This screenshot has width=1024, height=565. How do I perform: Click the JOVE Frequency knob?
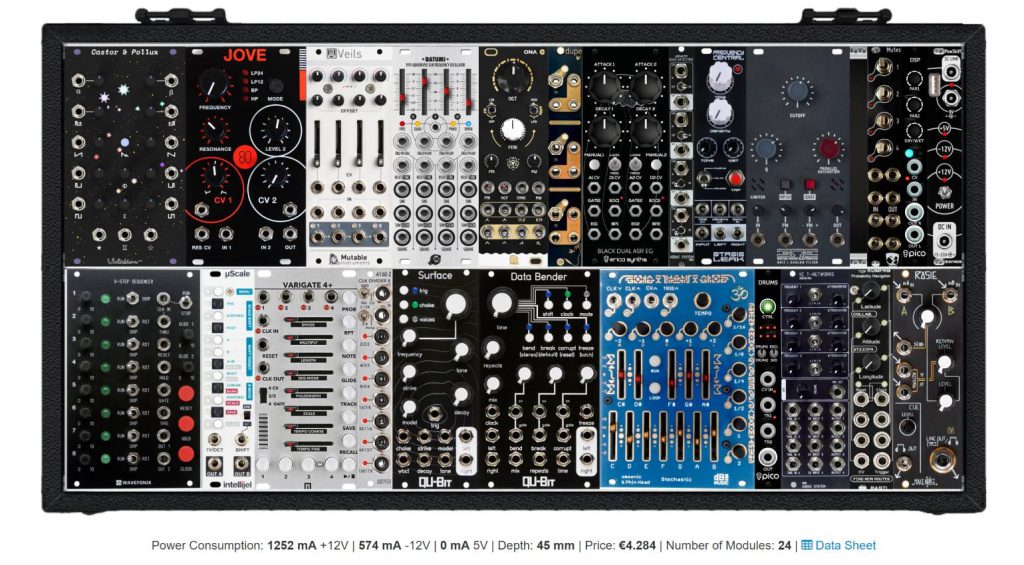pos(214,87)
